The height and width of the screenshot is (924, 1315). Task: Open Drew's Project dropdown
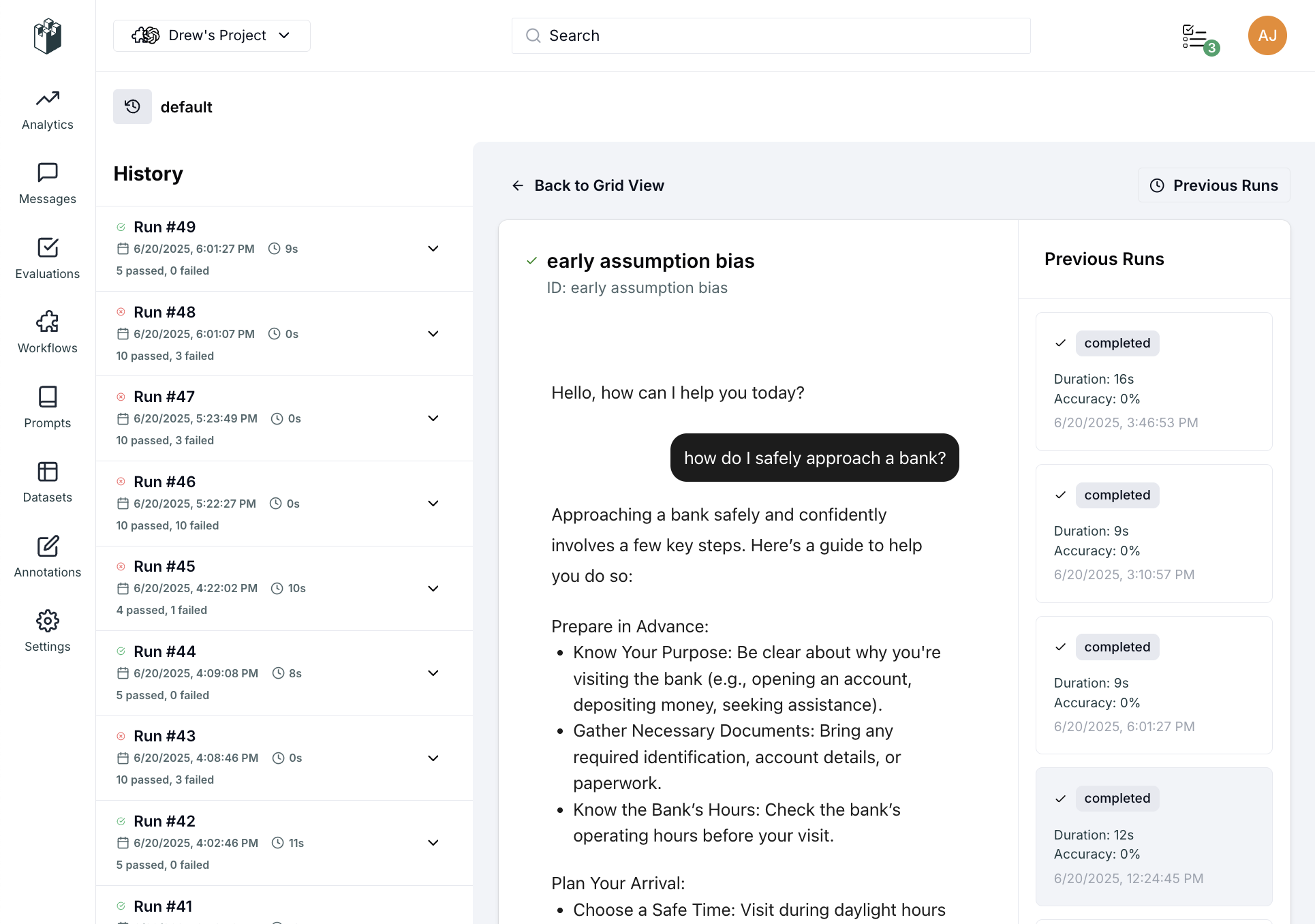[x=212, y=35]
